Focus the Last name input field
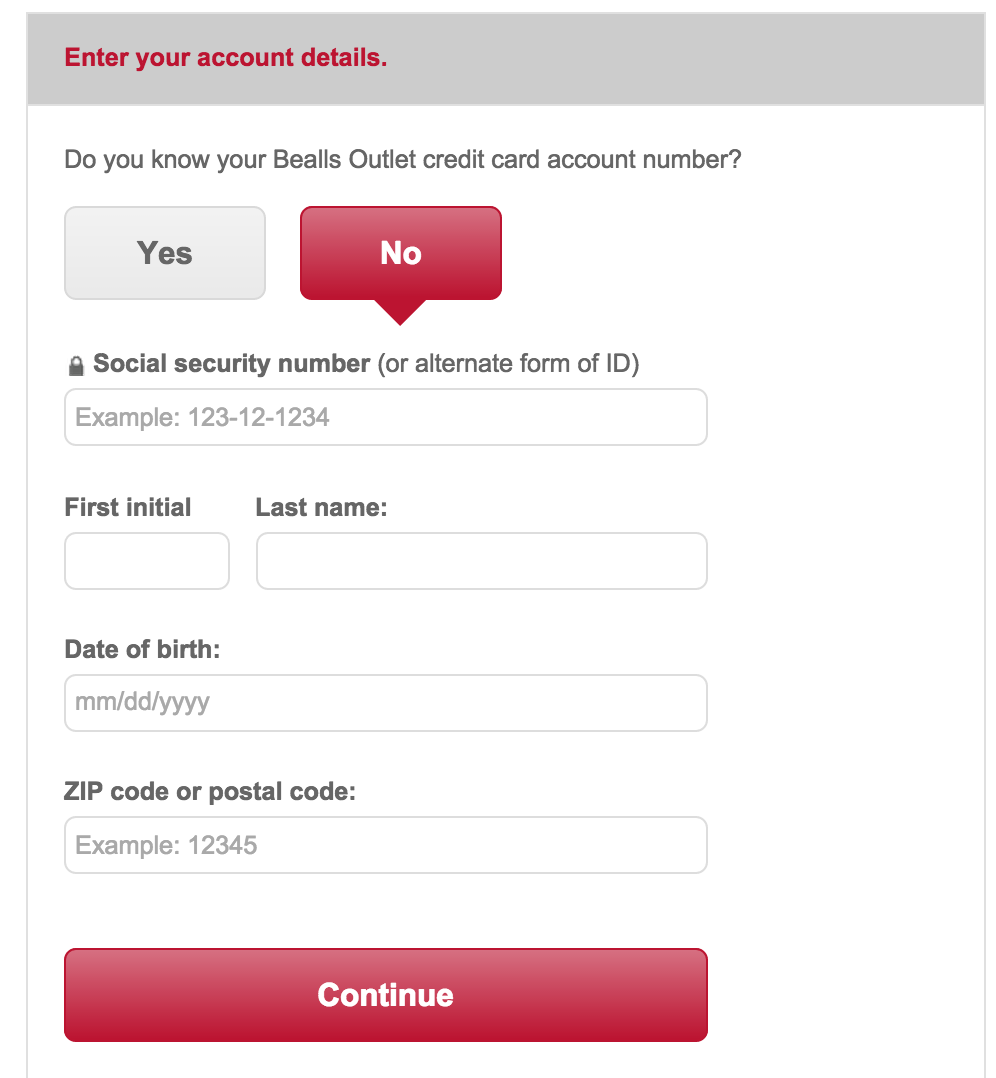 (482, 561)
